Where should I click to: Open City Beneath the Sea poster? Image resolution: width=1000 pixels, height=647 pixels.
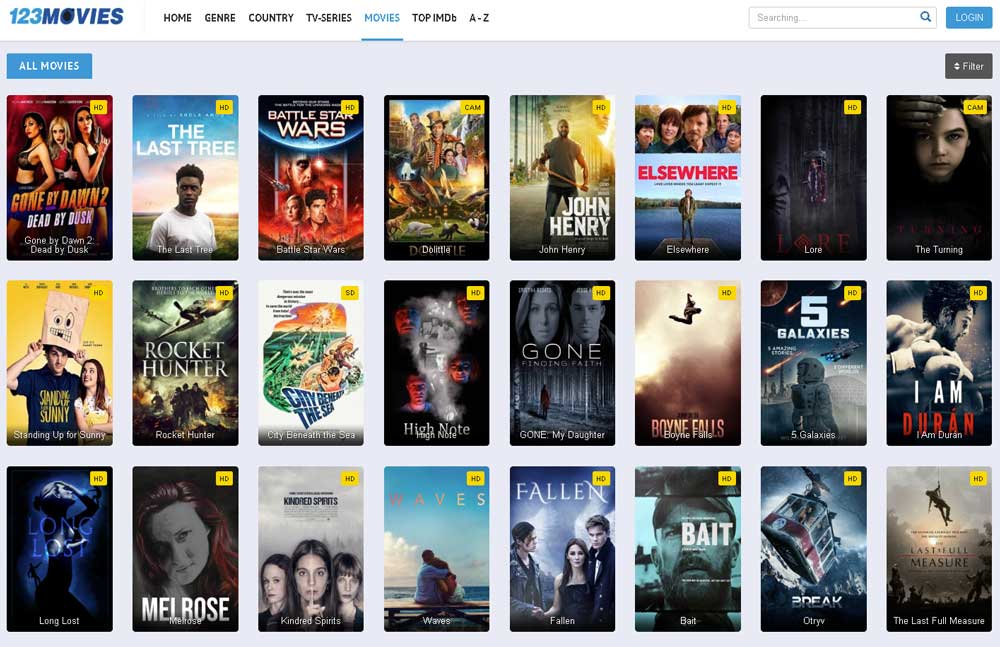point(311,362)
